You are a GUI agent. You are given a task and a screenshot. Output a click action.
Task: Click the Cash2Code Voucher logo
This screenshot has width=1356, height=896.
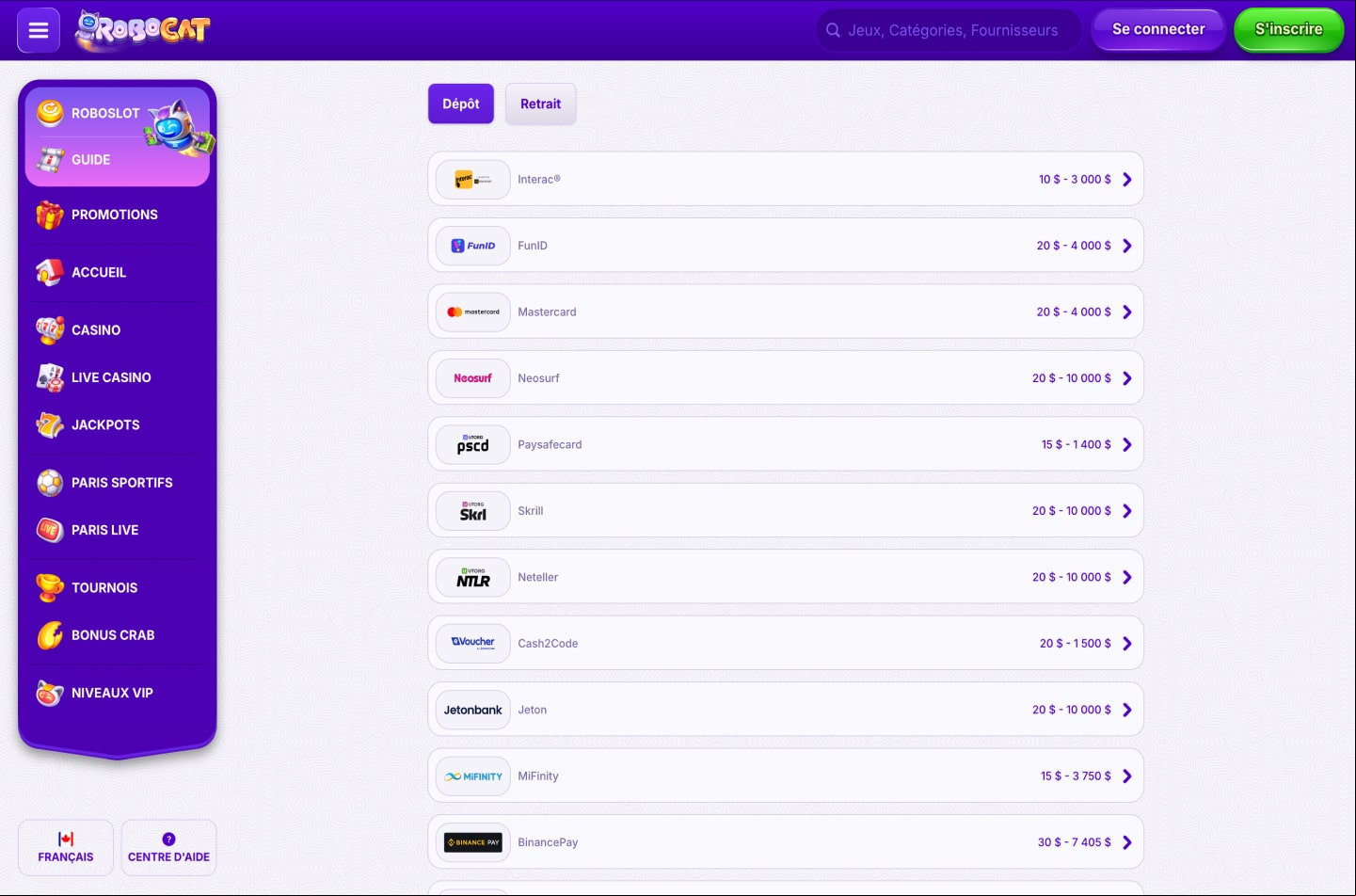click(x=472, y=644)
